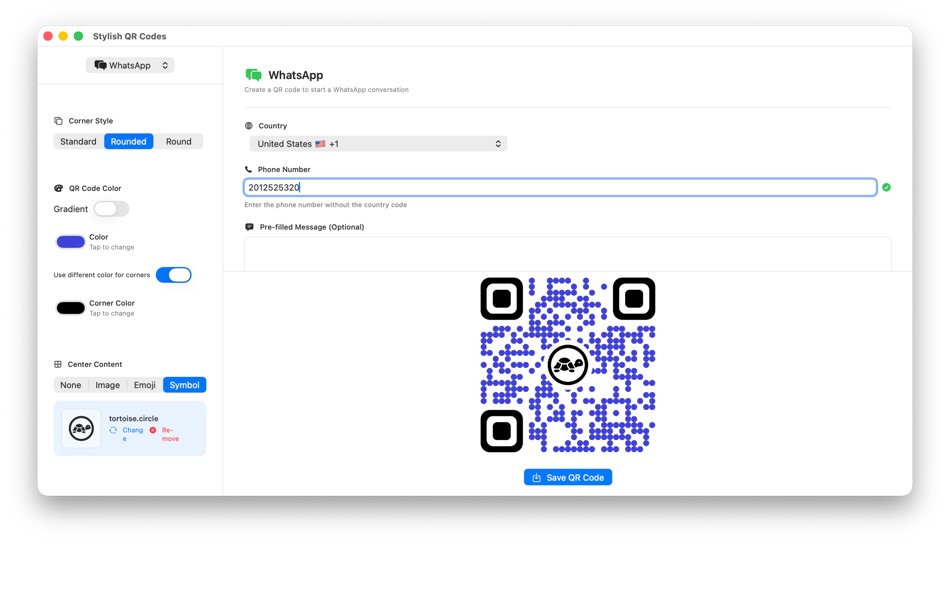Select the None center content tab
The height and width of the screenshot is (594, 950).
click(x=71, y=384)
